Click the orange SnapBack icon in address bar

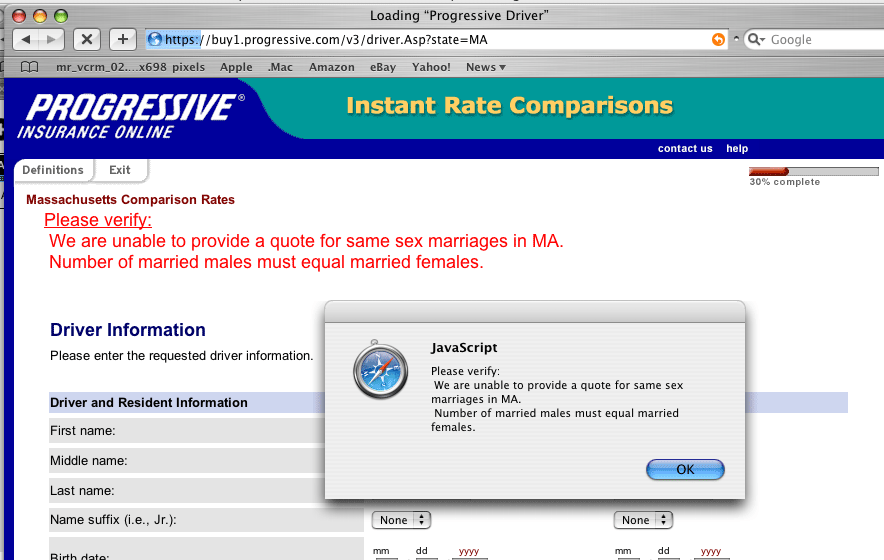click(718, 39)
